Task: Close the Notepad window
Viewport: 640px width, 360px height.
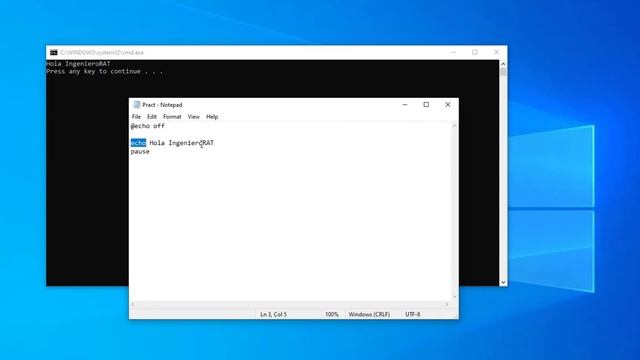Action: [448, 105]
